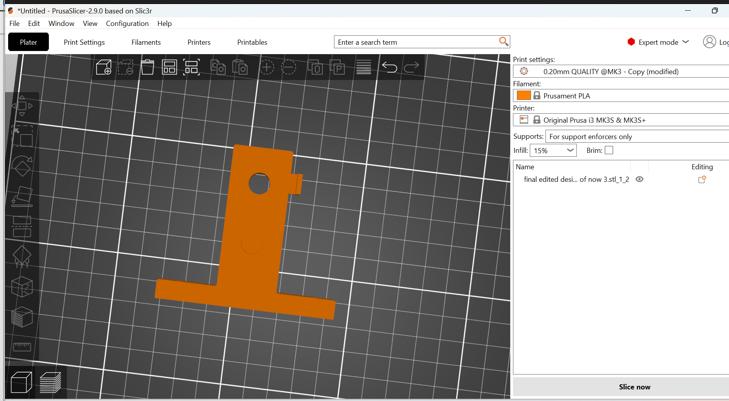729x401 pixels.
Task: Open the Supports dropdown
Action: (637, 137)
